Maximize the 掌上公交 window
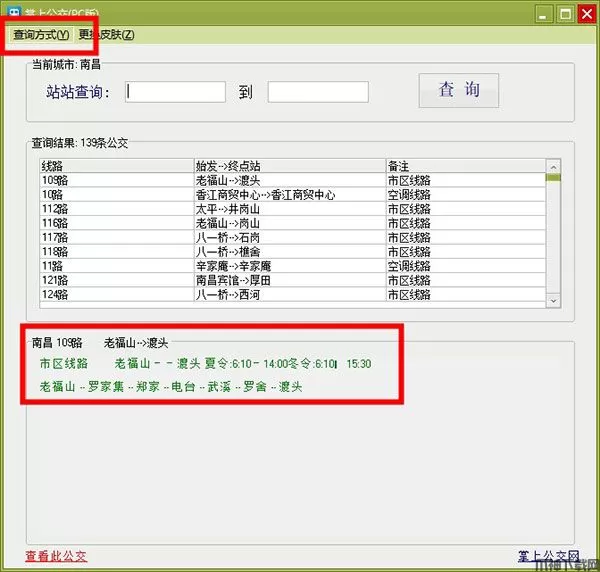The height and width of the screenshot is (572, 600). coord(566,15)
